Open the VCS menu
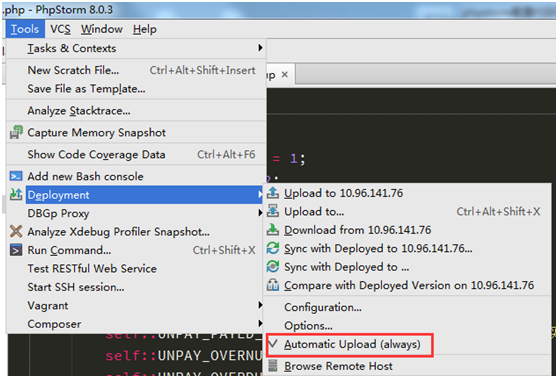This screenshot has height=378, width=558. [x=60, y=29]
